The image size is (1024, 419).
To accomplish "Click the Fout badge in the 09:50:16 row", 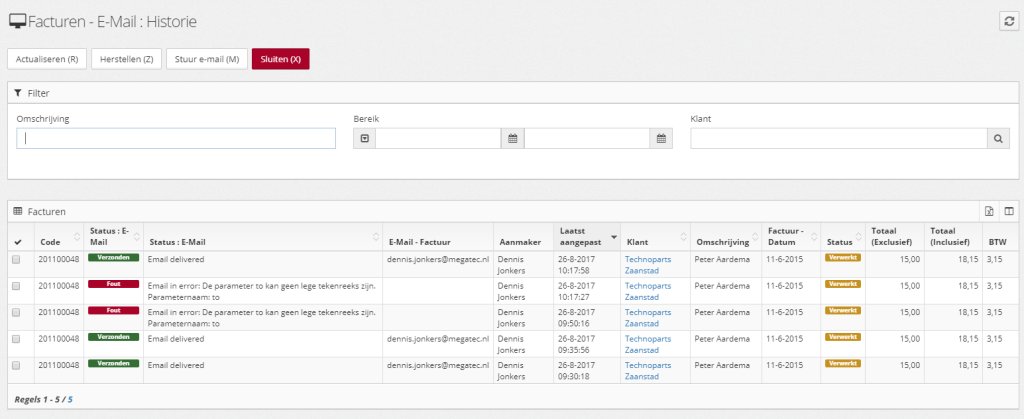I will click(x=114, y=311).
